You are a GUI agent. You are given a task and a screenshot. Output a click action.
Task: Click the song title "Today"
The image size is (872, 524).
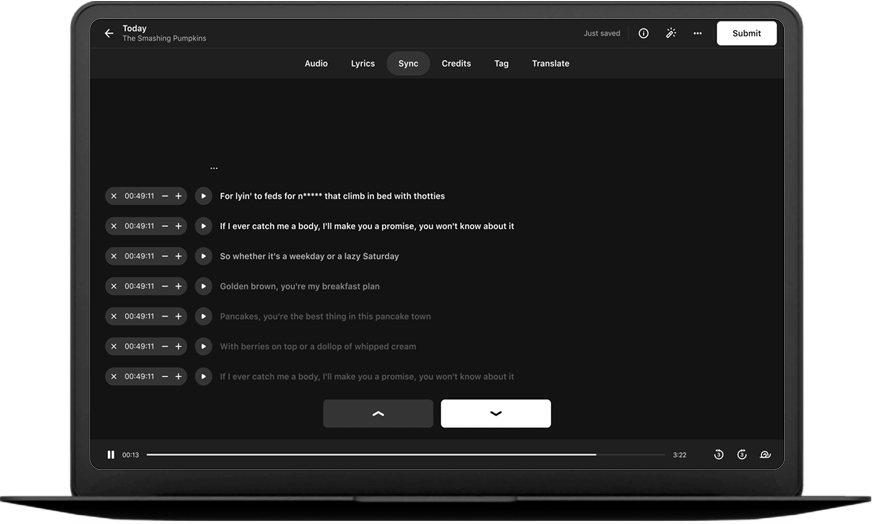coord(135,28)
